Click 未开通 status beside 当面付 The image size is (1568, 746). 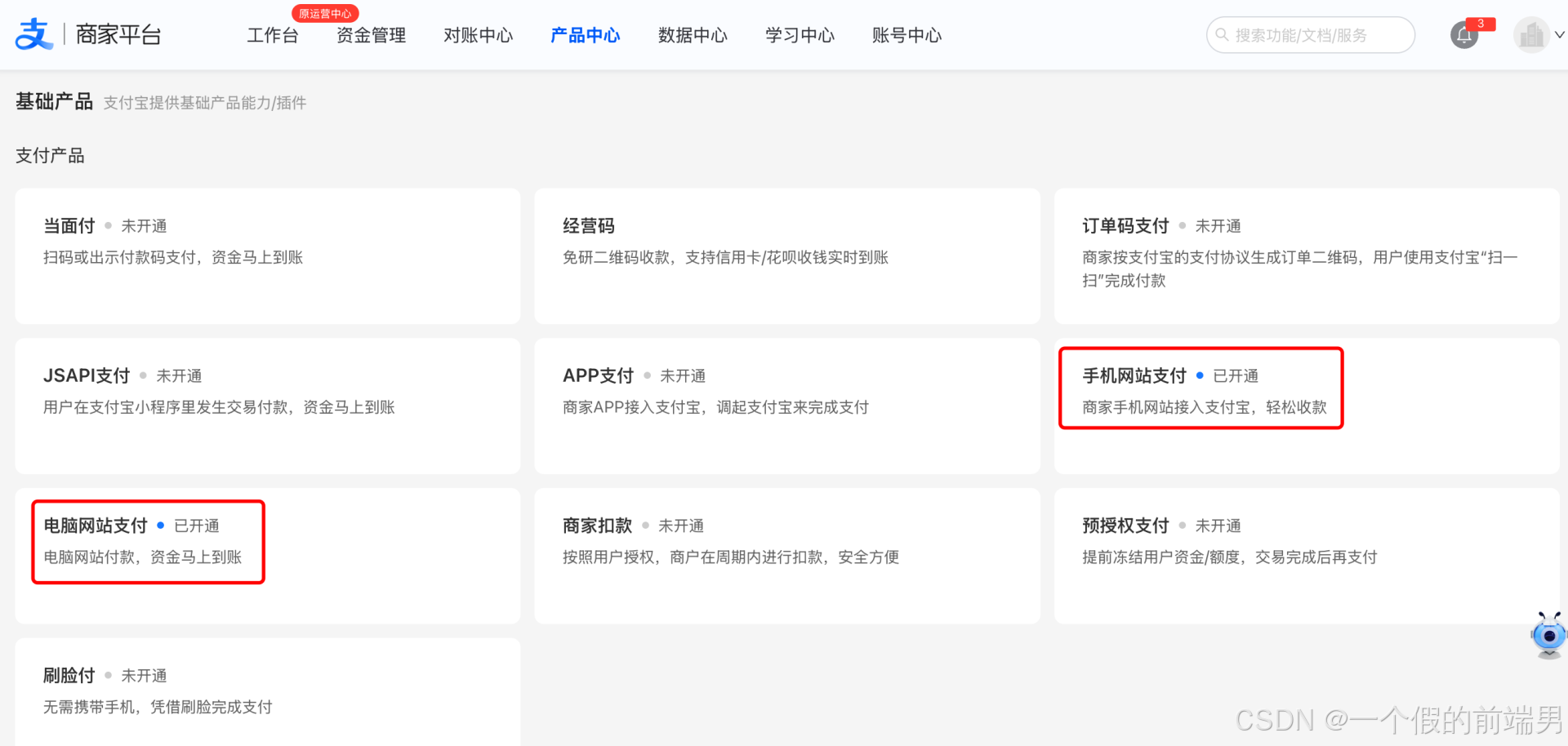click(x=144, y=226)
